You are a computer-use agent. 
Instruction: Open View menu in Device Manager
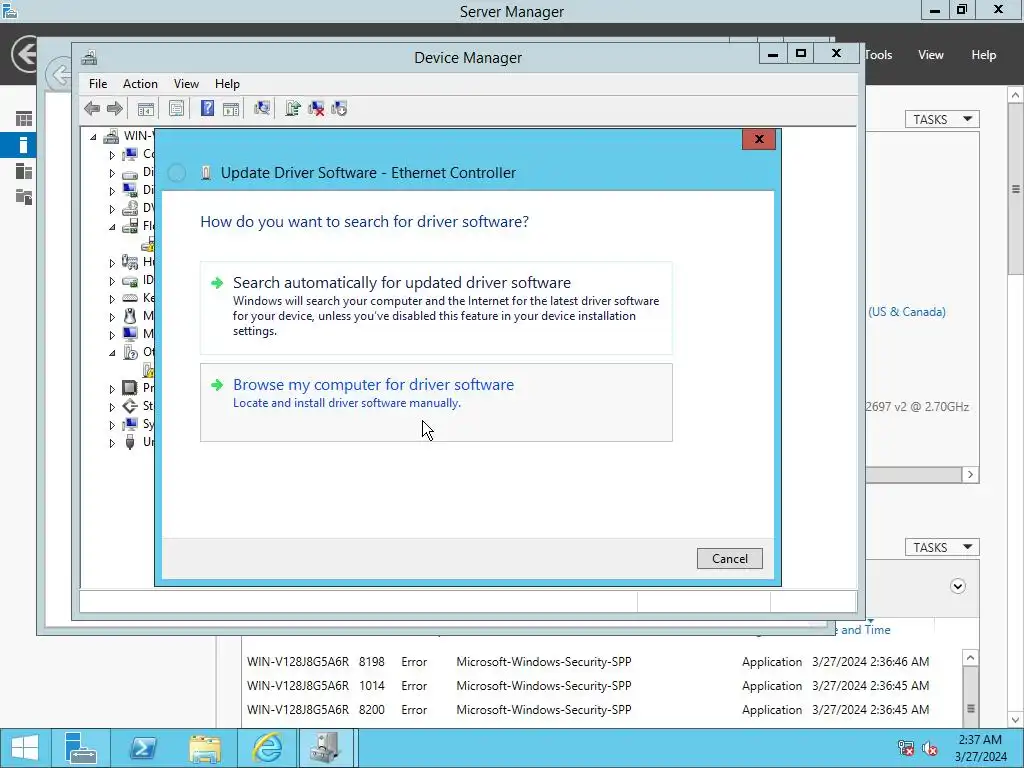tap(186, 84)
